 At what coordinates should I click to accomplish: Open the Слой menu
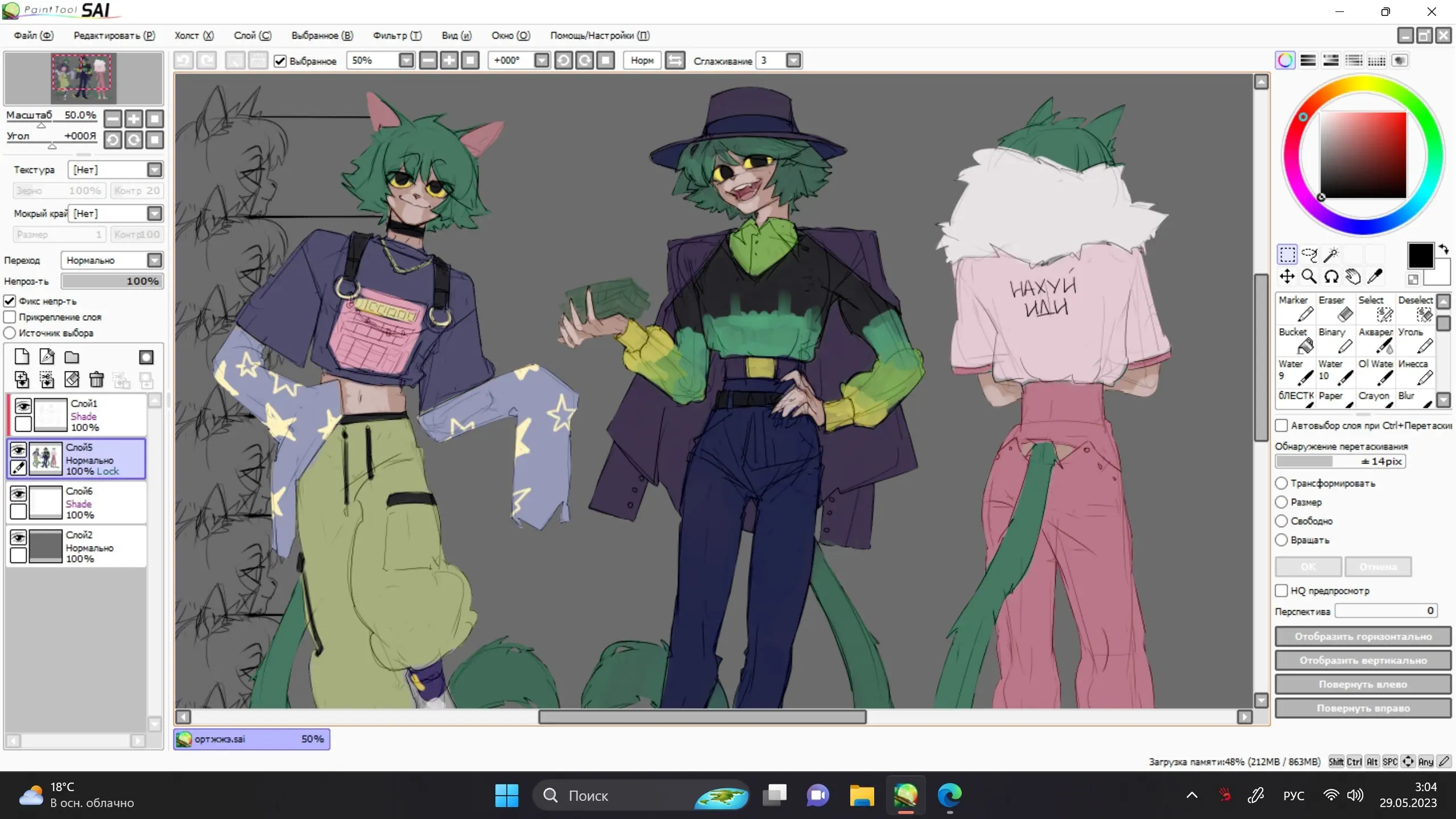[253, 35]
